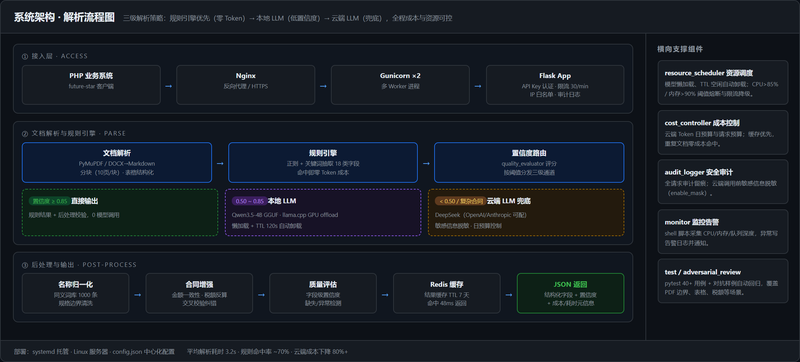Open the Gunicorn ×2 worker card
The height and width of the screenshot is (362, 800).
(401, 85)
